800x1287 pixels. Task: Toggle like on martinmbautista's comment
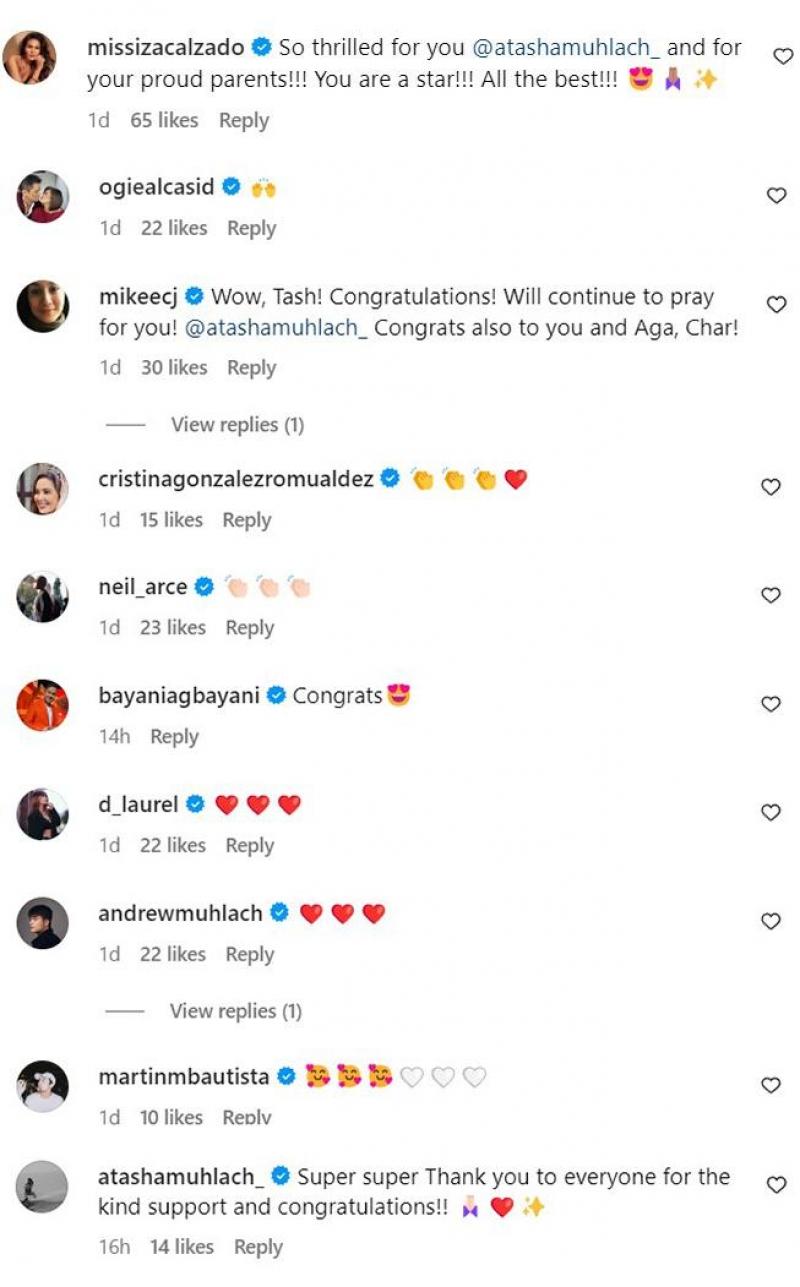tap(771, 1085)
